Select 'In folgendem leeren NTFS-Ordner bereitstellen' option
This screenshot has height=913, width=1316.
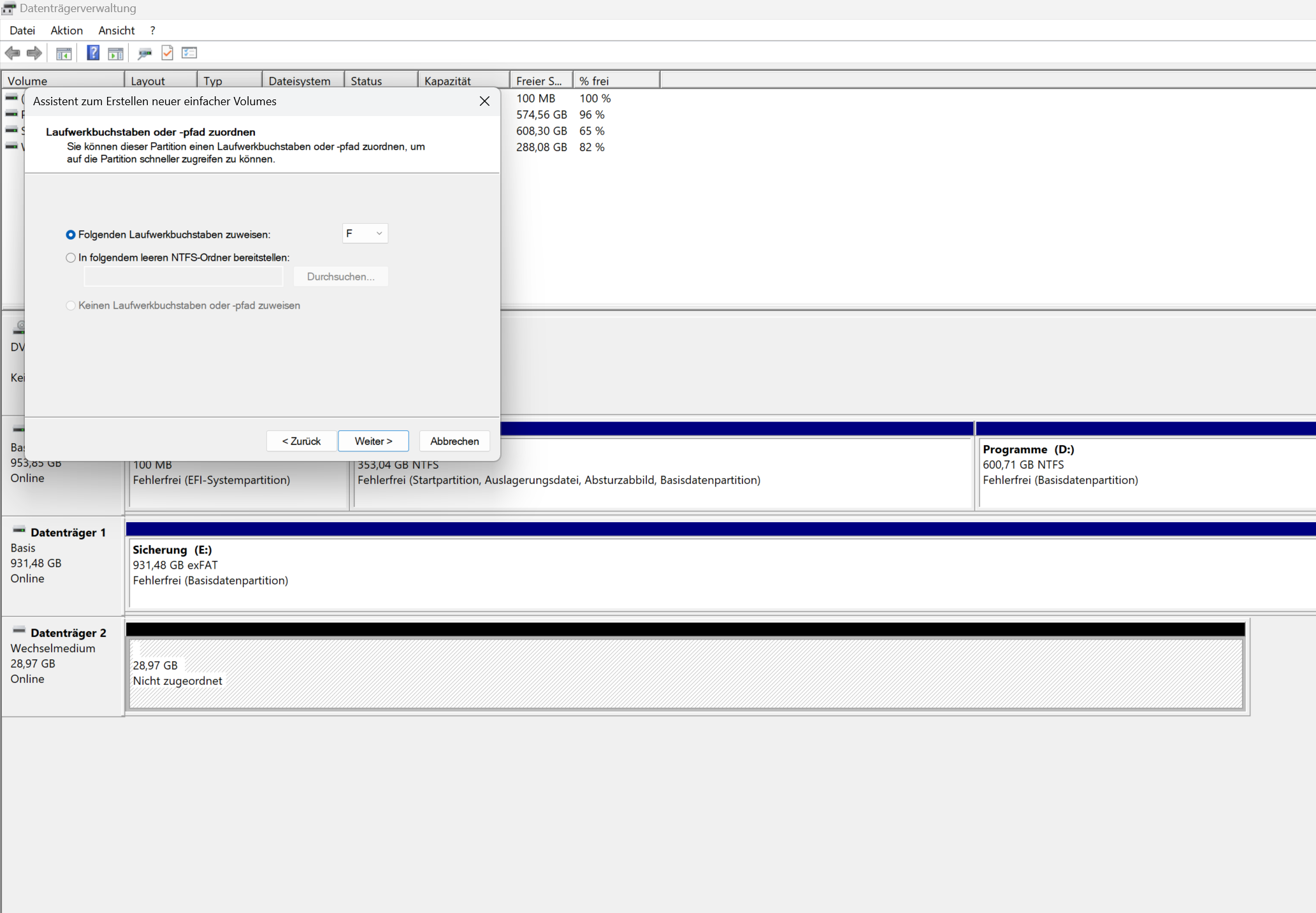click(71, 258)
